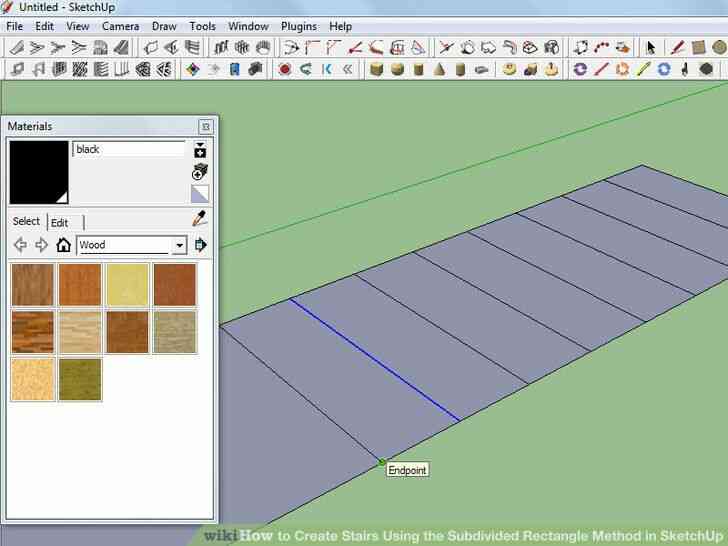Choose the brown square Rectangle tool

pyautogui.click(x=698, y=47)
